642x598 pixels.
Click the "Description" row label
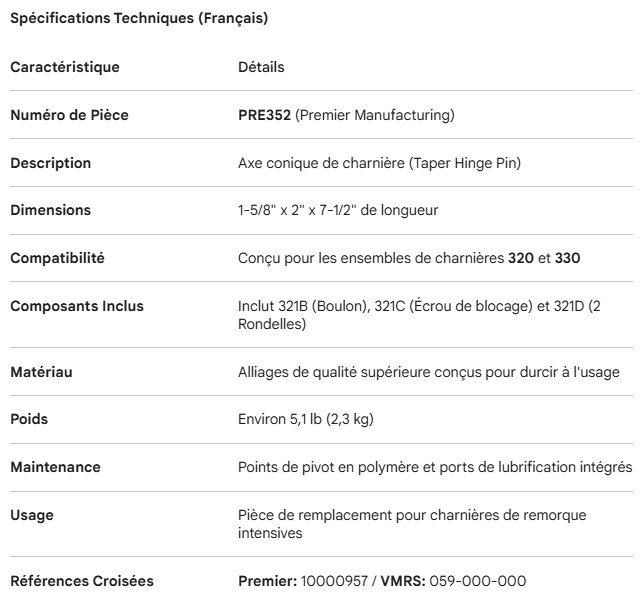coord(50,163)
